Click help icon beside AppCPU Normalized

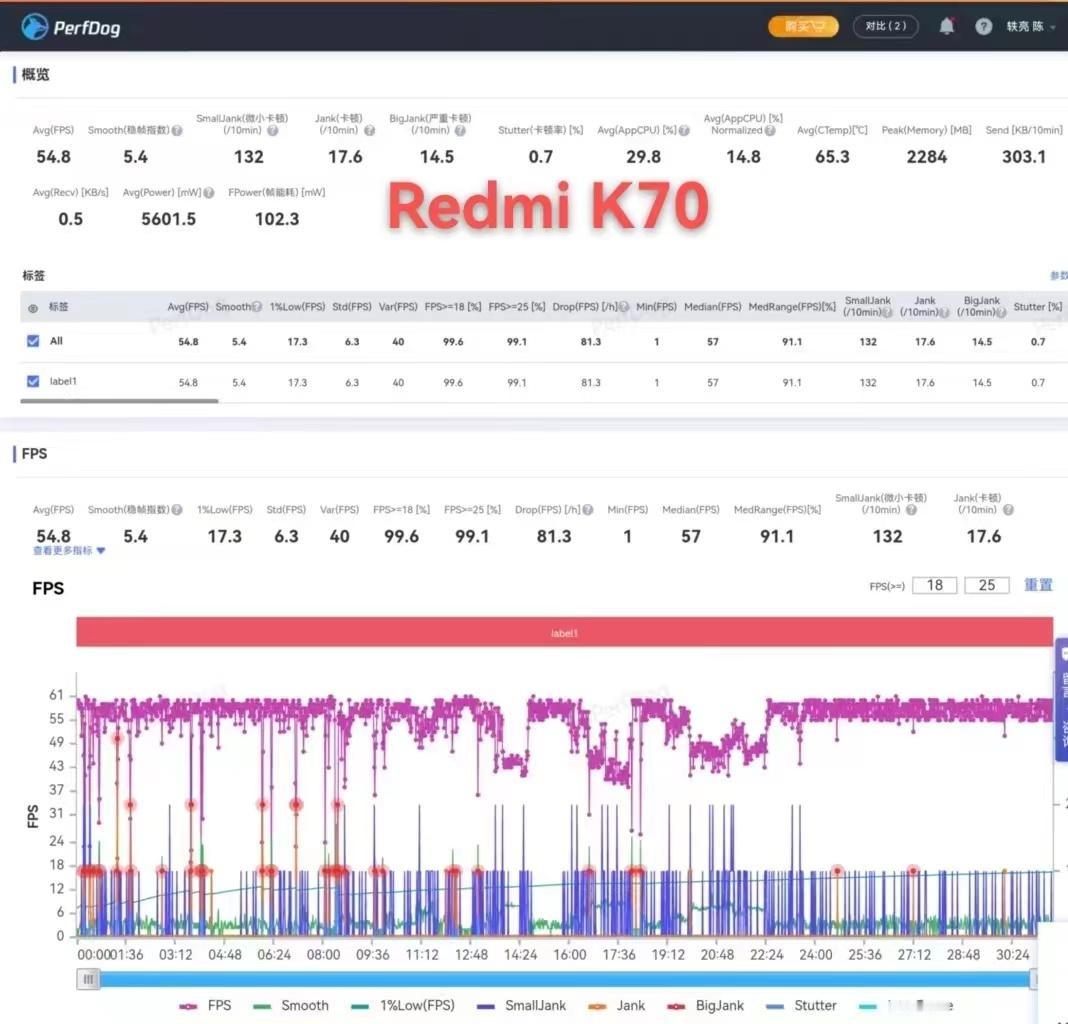[x=770, y=130]
